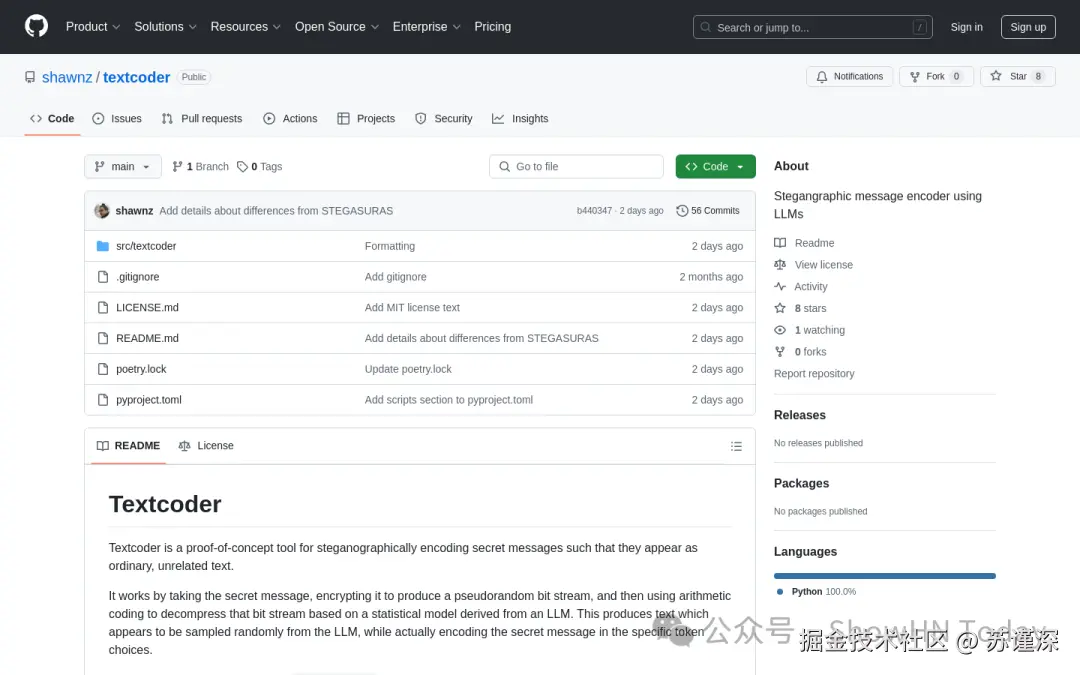Expand the Product menu
Viewport: 1080px width, 675px height.
pyautogui.click(x=93, y=27)
